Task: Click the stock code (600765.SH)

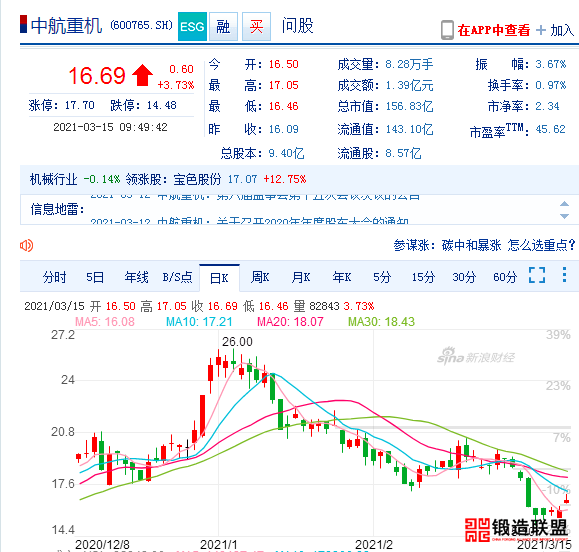Action: tap(141, 25)
